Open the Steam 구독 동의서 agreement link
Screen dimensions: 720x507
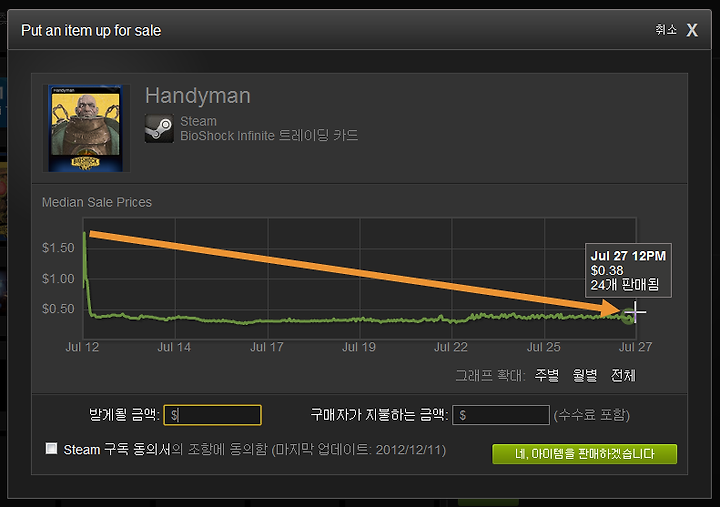117,449
